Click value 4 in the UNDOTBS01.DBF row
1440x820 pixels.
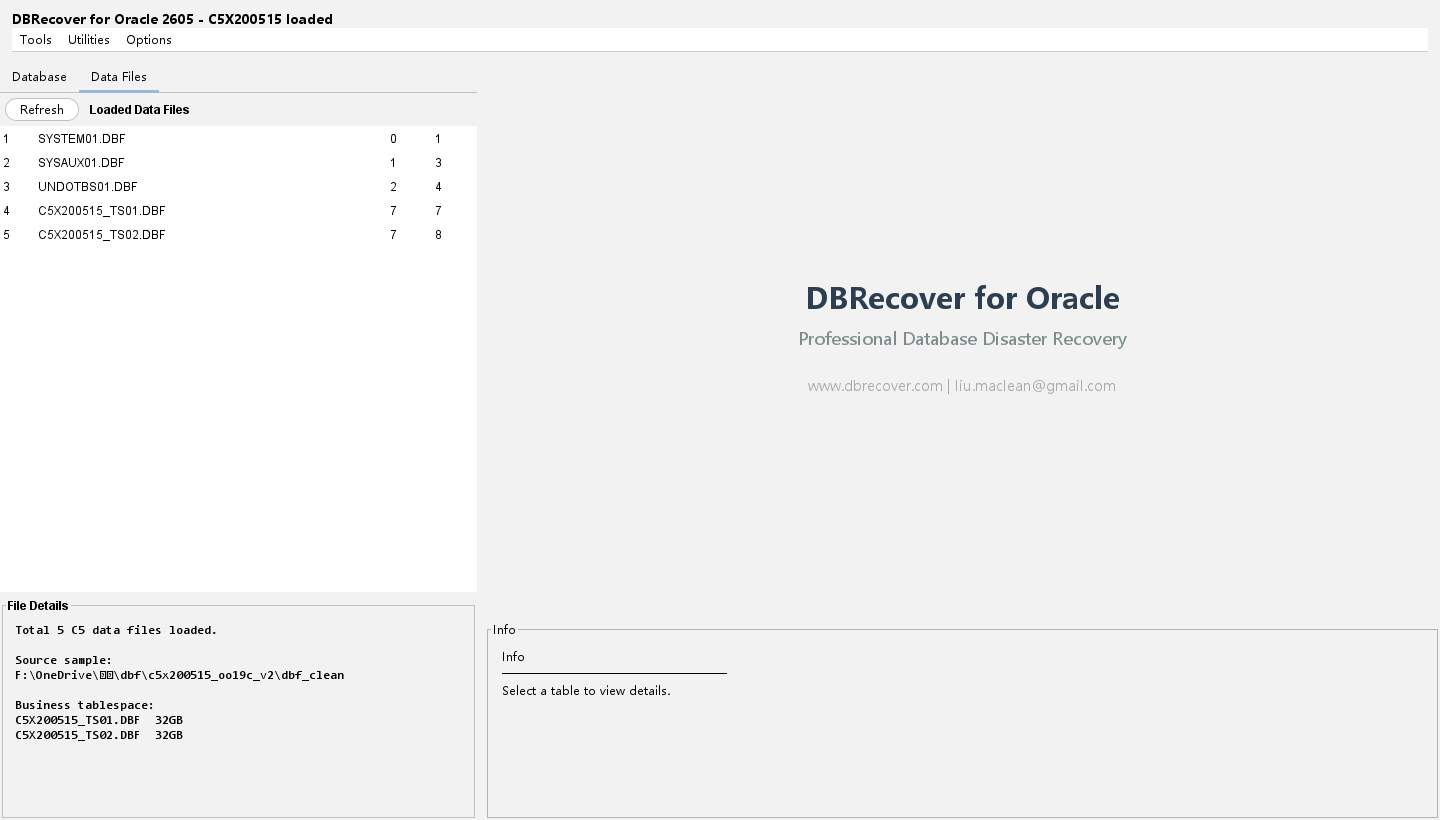pyautogui.click(x=438, y=187)
